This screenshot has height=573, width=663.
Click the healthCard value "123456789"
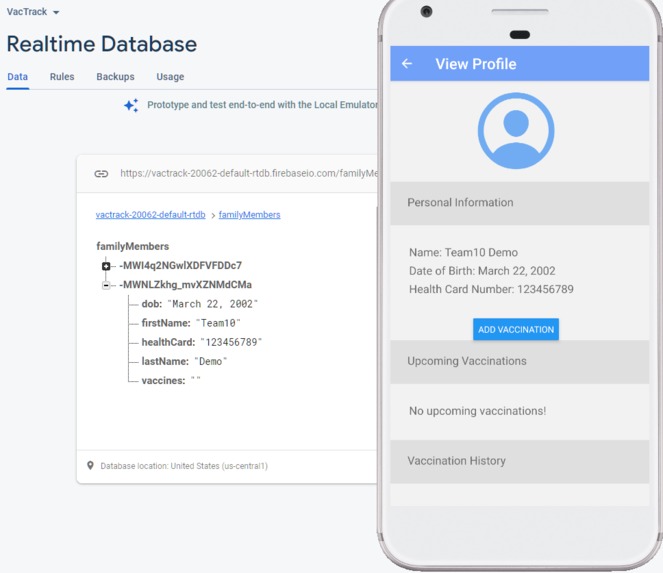click(231, 342)
